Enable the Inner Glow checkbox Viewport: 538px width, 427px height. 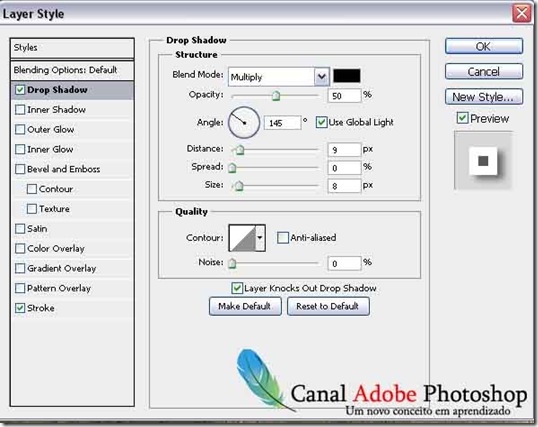pos(20,149)
